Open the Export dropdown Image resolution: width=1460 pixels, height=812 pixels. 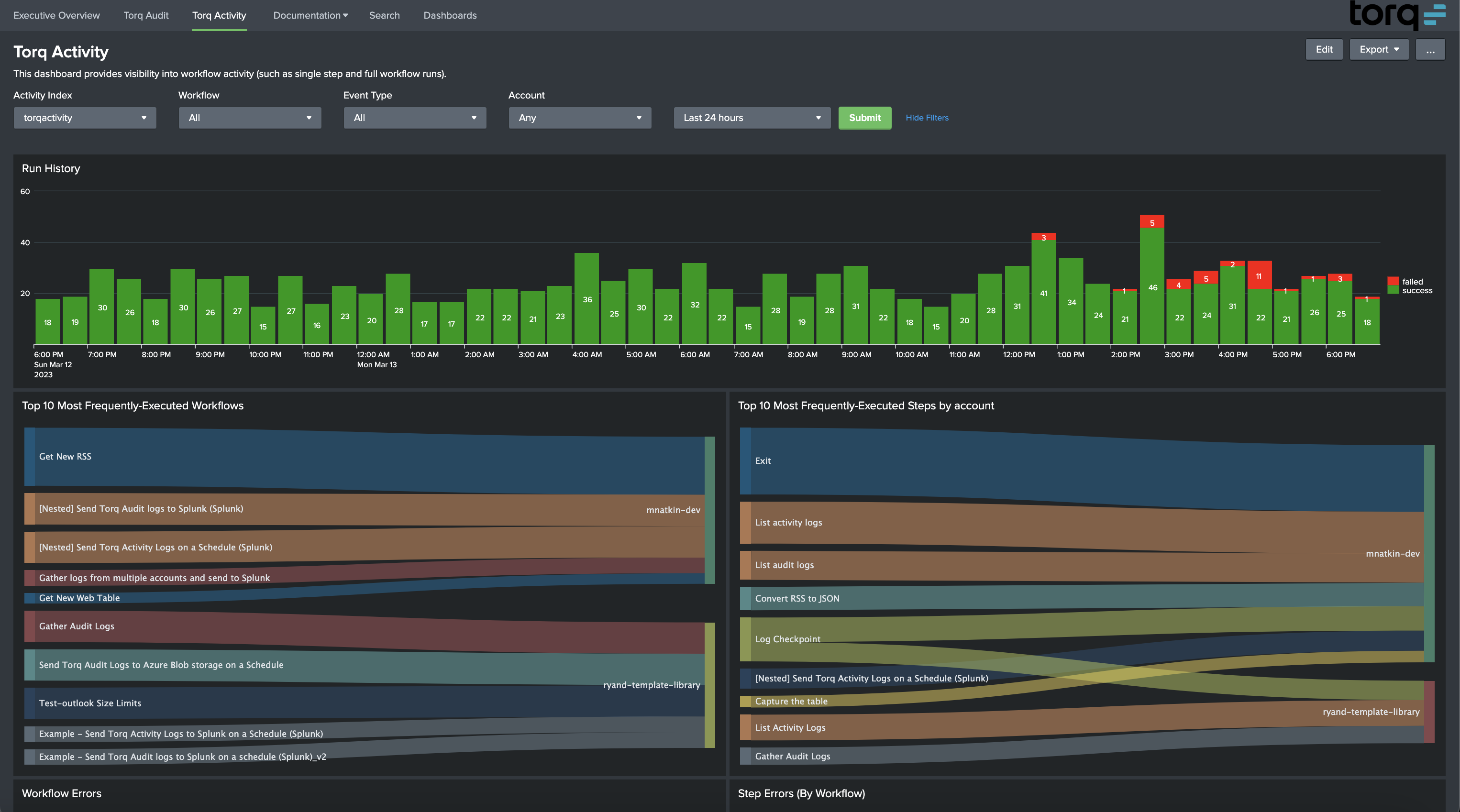(1378, 49)
